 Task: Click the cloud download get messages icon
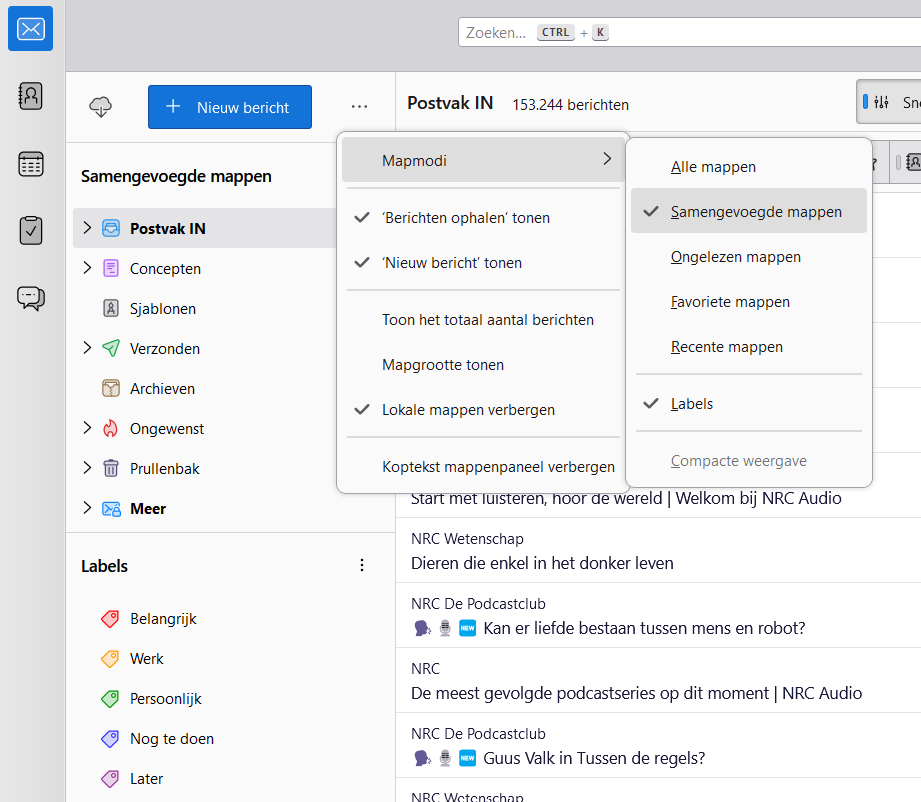(101, 107)
